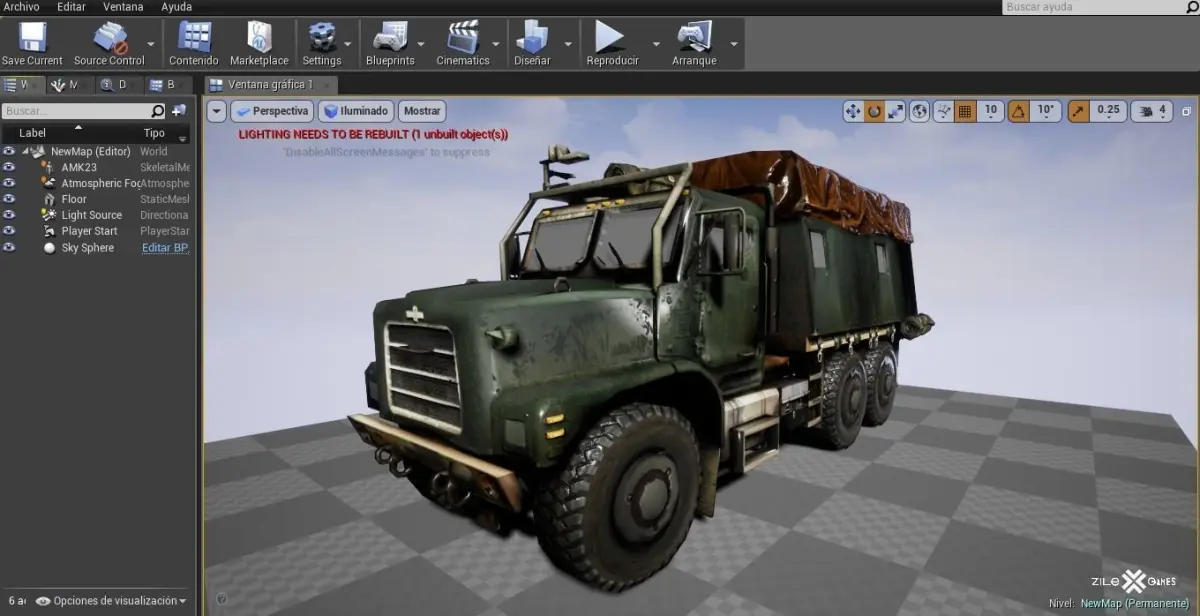Click the NewMap (Permanente) level link
This screenshot has height=616, width=1200.
click(x=1137, y=604)
